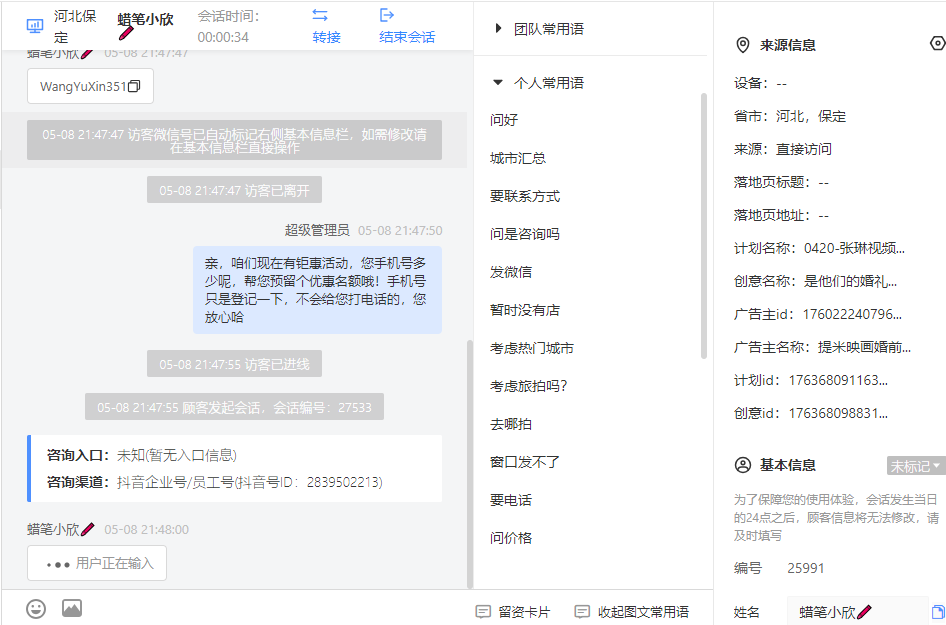This screenshot has width=946, height=625.
Task: Select the 问好 quick phrase
Action: (504, 120)
